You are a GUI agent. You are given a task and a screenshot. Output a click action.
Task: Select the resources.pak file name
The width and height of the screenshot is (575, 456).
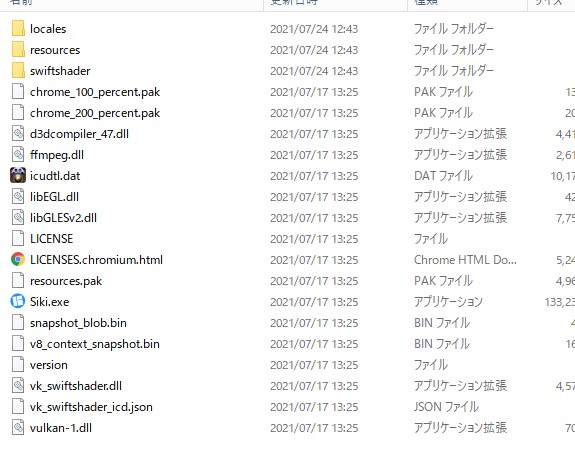tap(66, 281)
